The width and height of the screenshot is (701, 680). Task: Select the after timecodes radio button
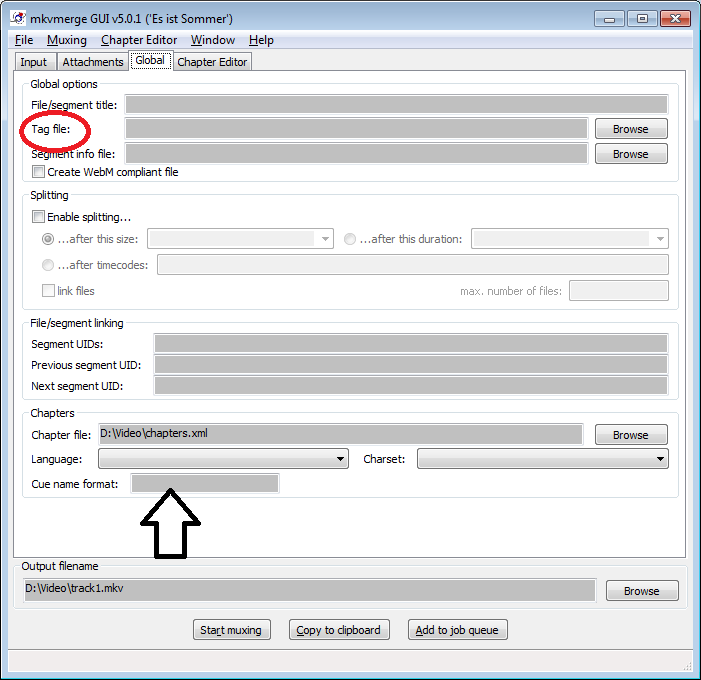48,265
